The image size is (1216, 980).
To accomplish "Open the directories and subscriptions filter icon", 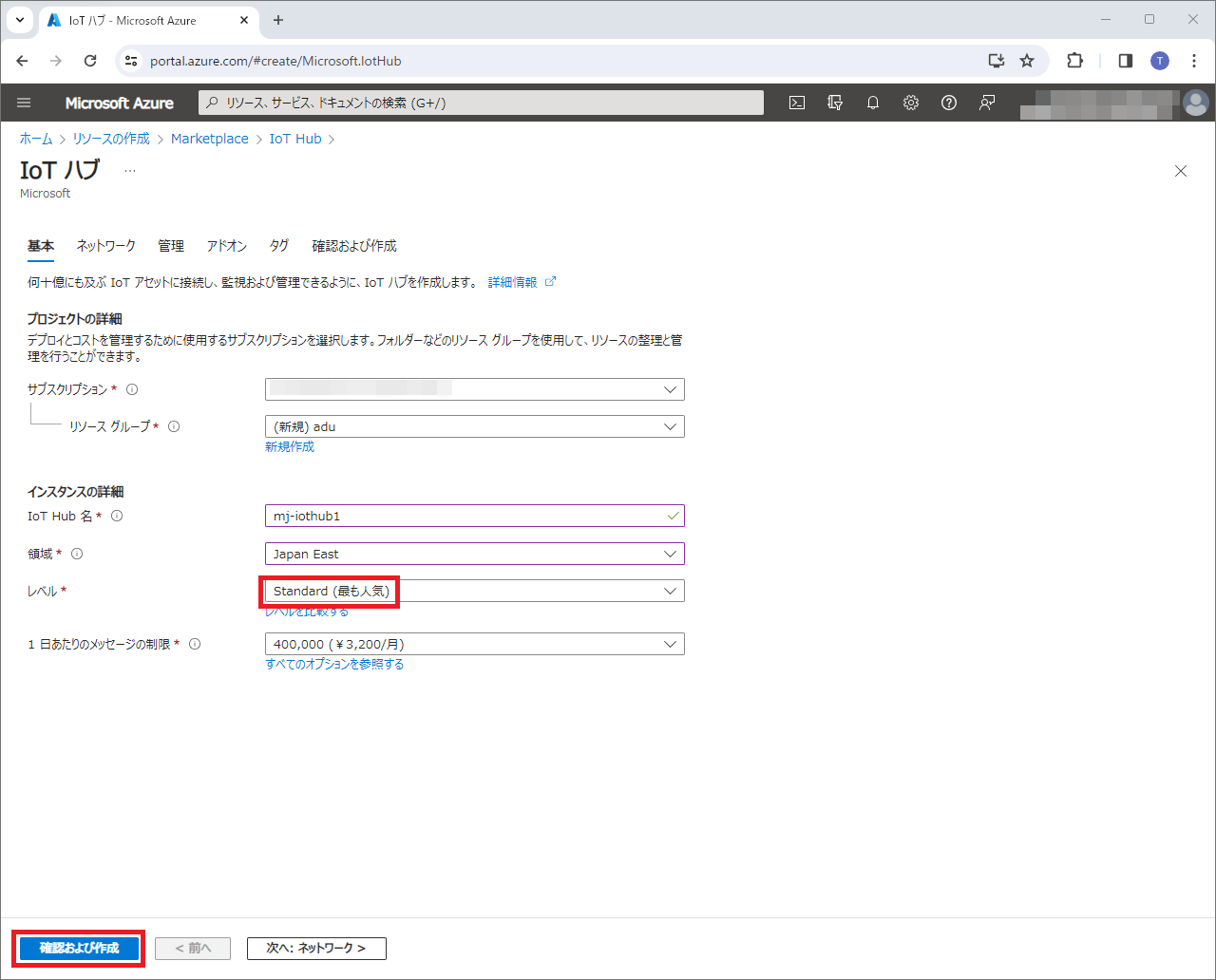I will (835, 103).
